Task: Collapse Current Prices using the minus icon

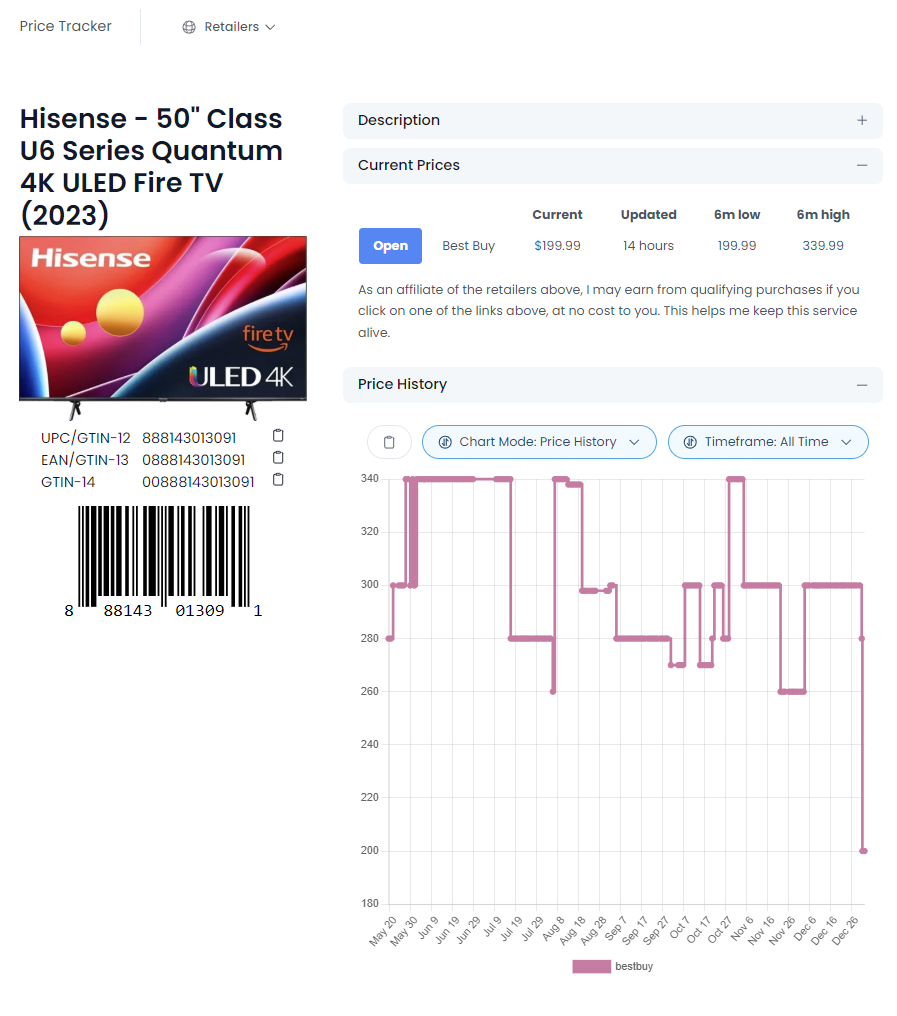Action: (862, 165)
